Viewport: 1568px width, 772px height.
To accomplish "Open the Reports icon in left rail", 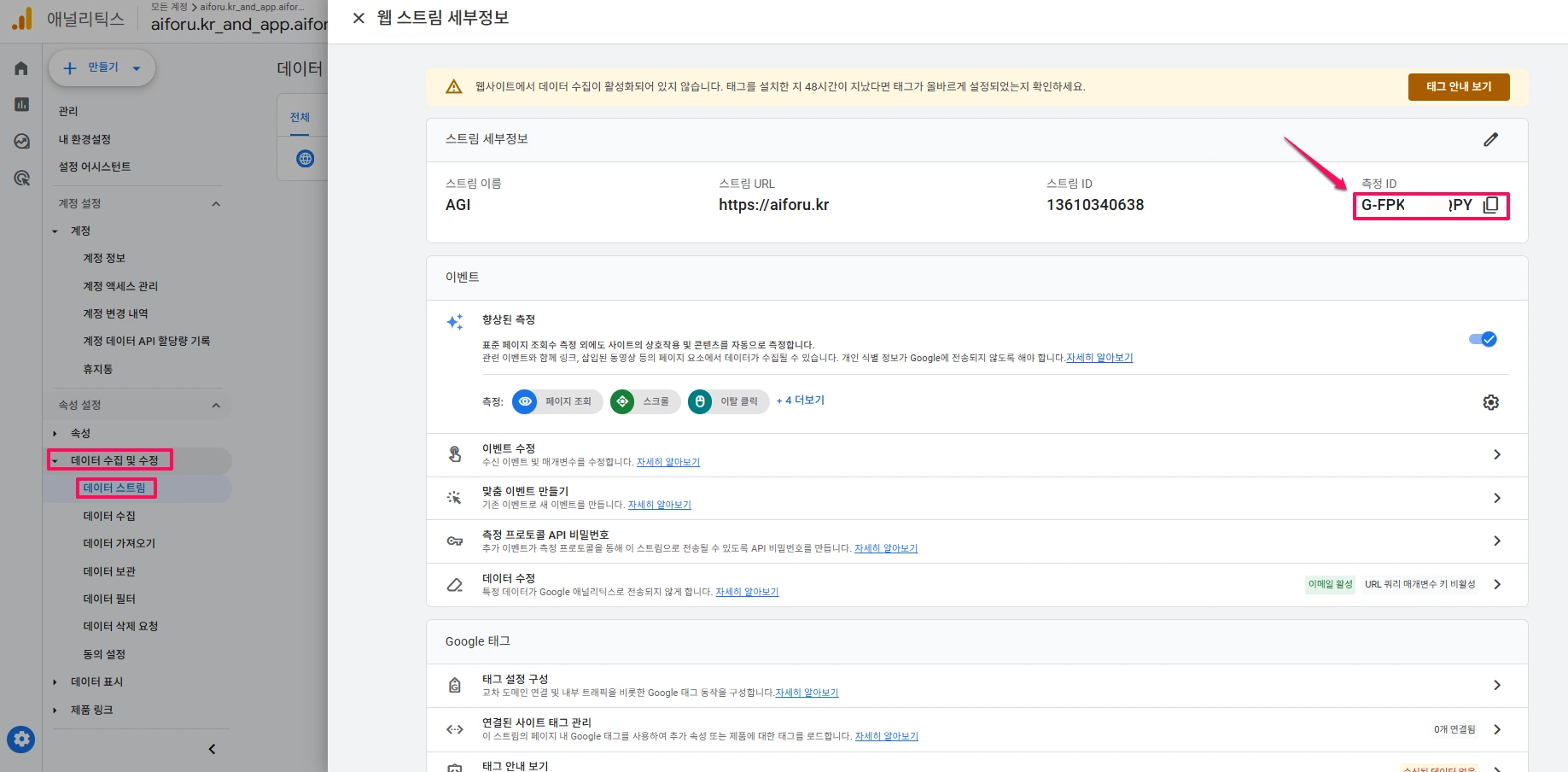I will tap(21, 104).
